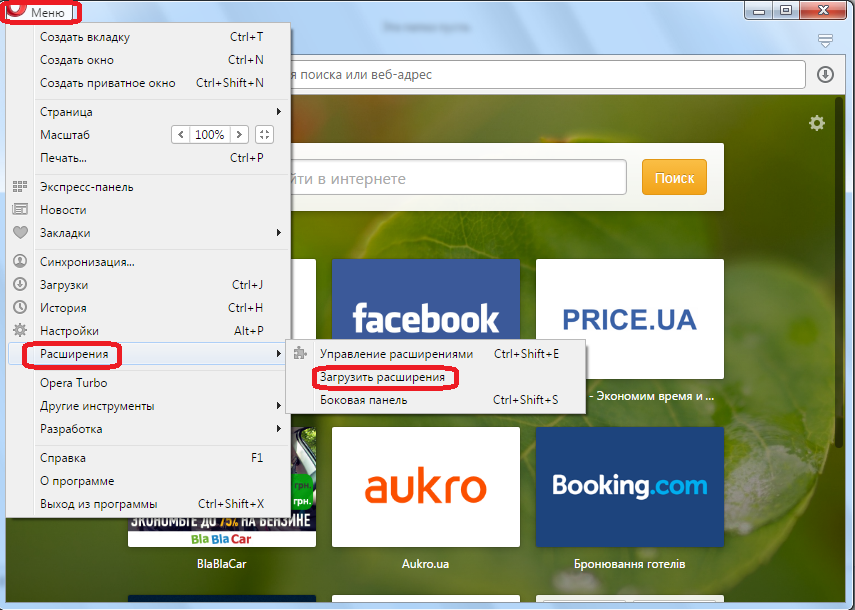Click the Express panel grid icon
The width and height of the screenshot is (855, 610).
(19, 187)
